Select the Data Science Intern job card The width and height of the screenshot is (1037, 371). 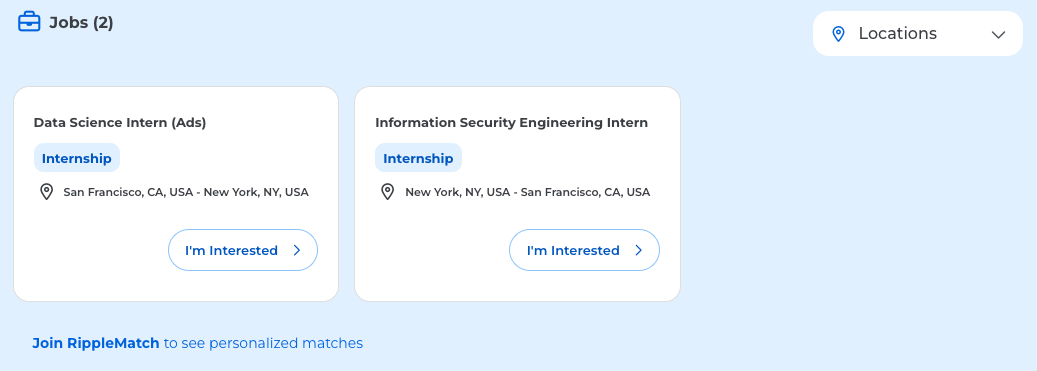point(176,194)
